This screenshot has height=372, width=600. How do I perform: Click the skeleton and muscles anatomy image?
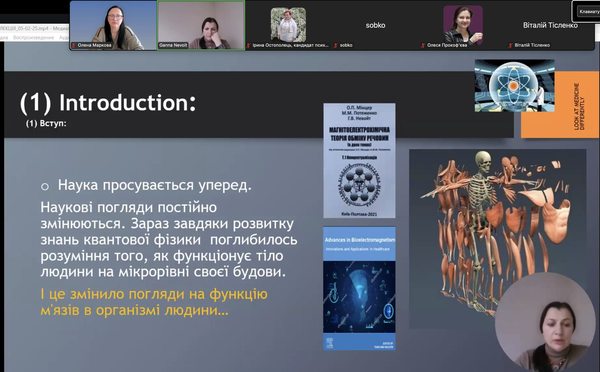tap(497, 239)
